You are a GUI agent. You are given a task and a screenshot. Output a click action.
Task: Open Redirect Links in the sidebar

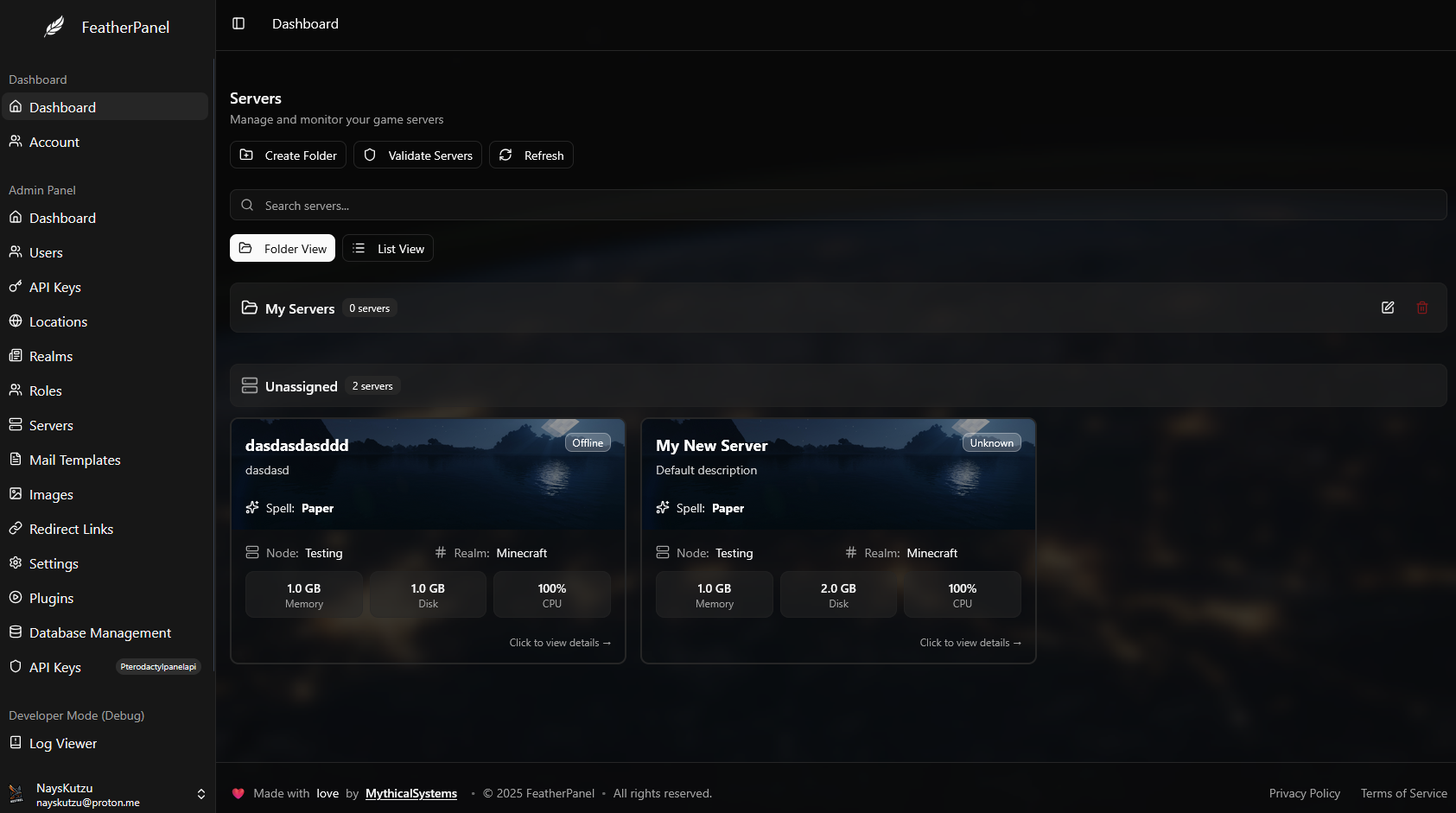tap(71, 529)
